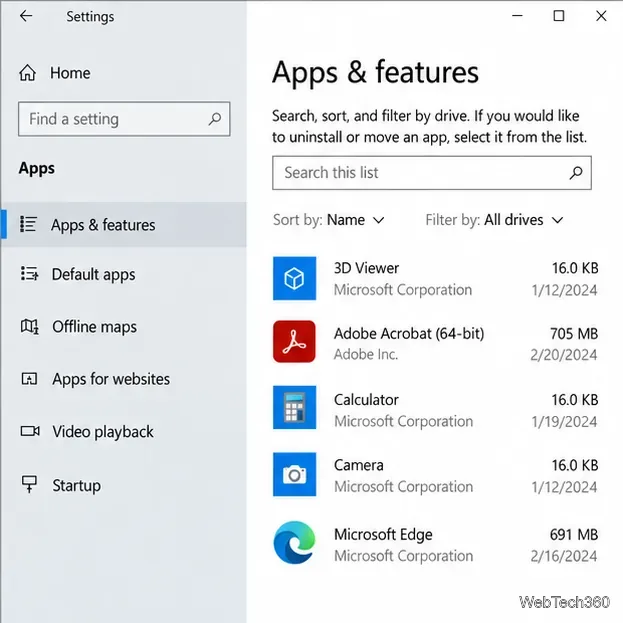Switch to Apps for websites page
Screen dimensions: 623x623
tap(111, 379)
